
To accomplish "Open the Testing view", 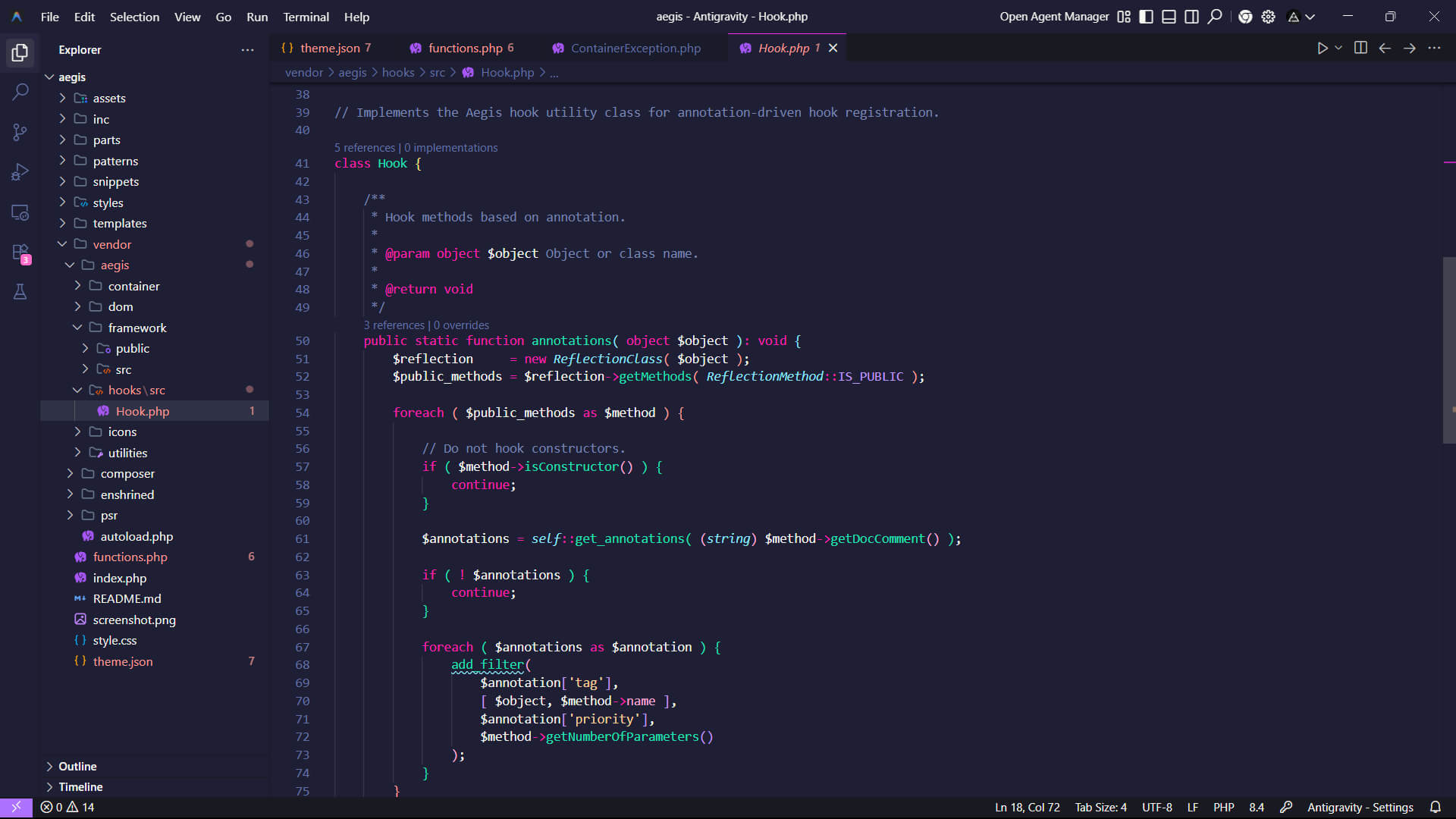I will [20, 292].
